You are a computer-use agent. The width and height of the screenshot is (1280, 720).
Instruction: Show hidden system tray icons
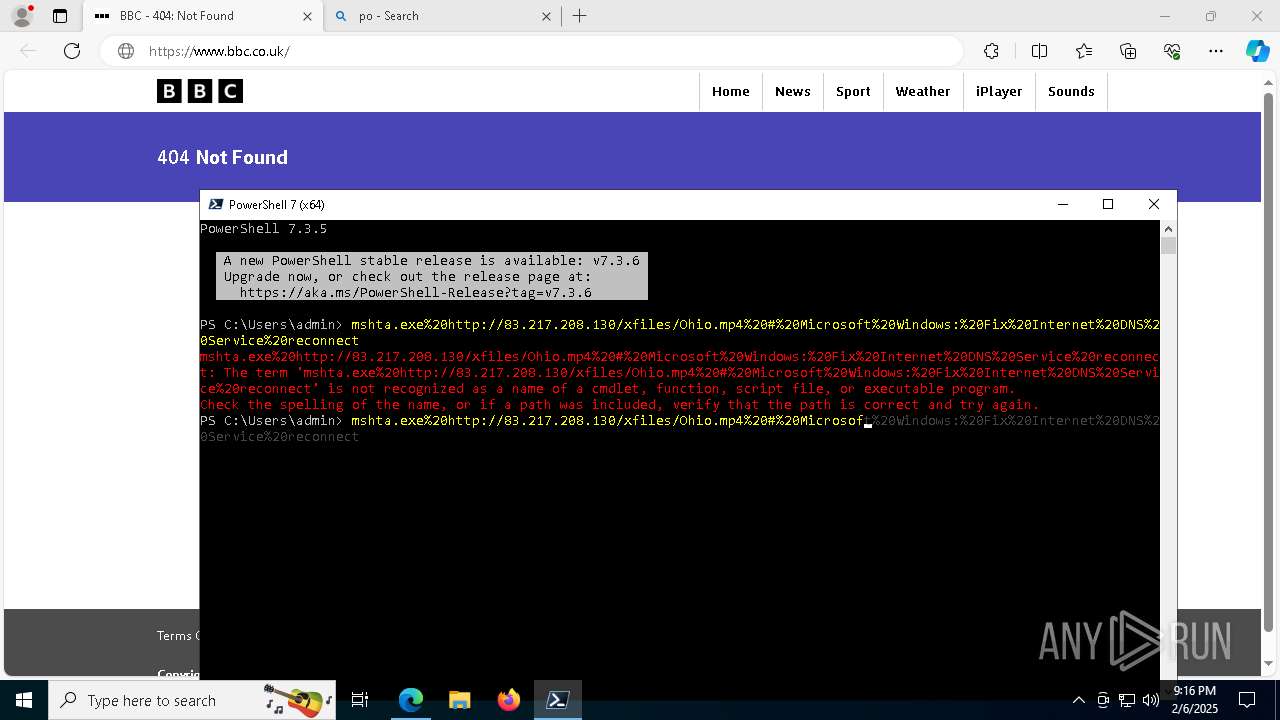click(x=1078, y=700)
